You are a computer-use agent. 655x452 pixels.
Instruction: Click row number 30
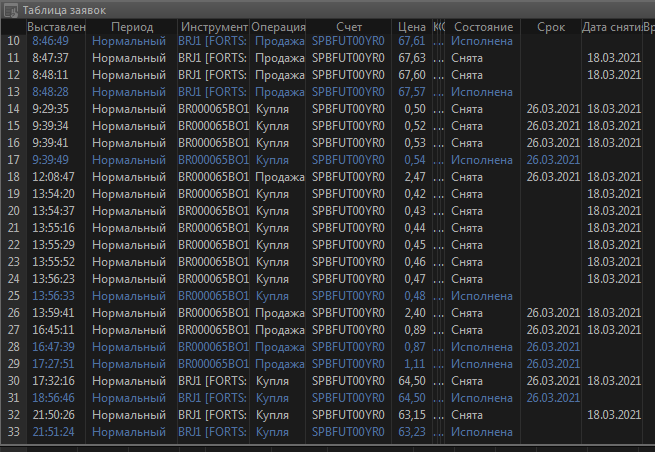(13, 381)
